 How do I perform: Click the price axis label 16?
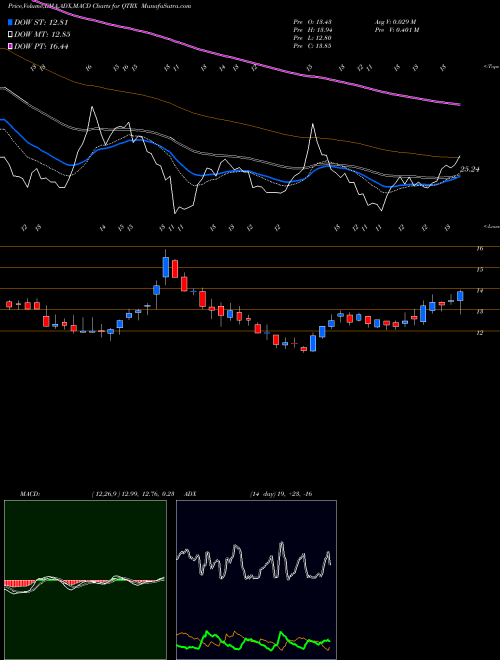479,248
